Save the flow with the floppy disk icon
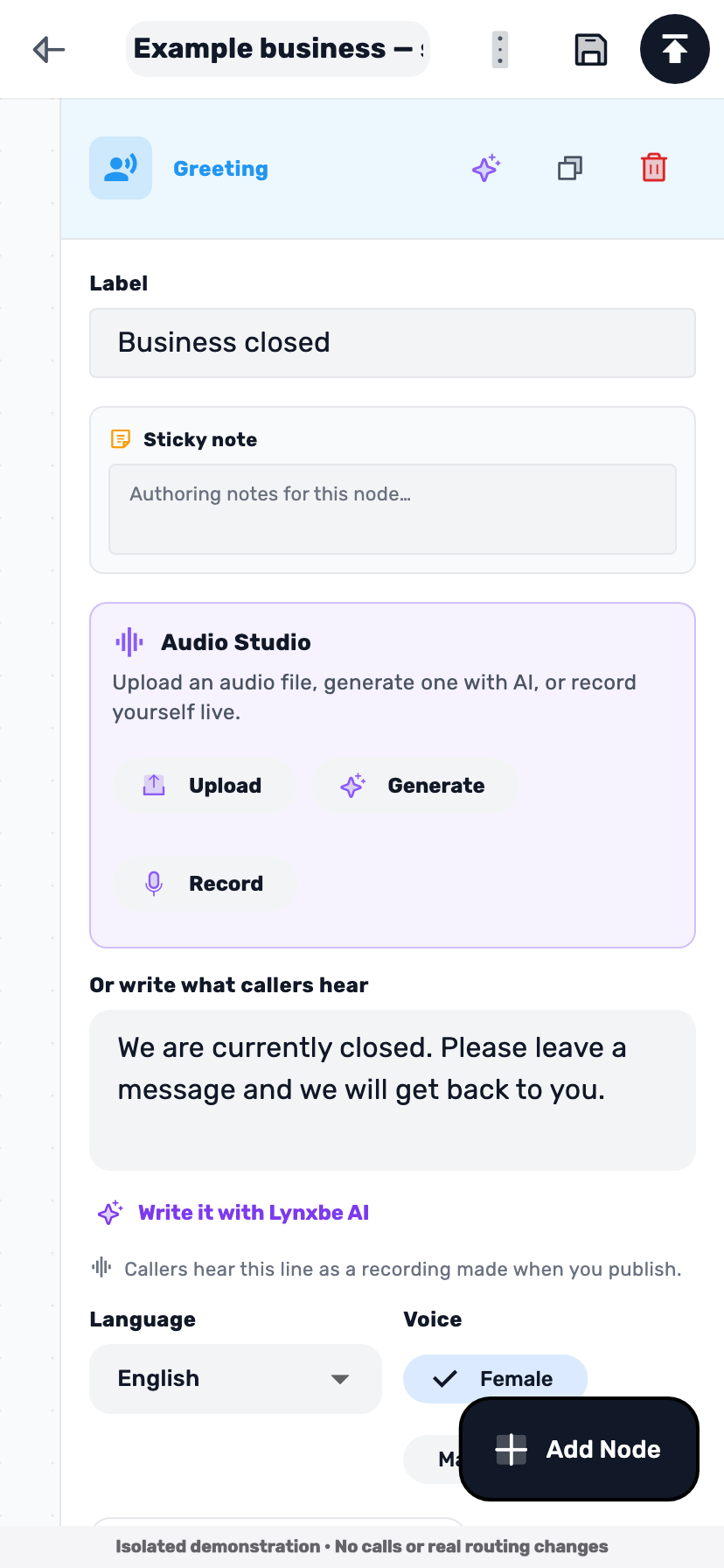The image size is (724, 1568). tap(591, 49)
